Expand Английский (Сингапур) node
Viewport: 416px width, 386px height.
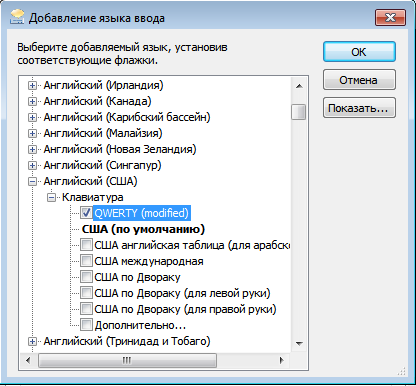point(32,165)
